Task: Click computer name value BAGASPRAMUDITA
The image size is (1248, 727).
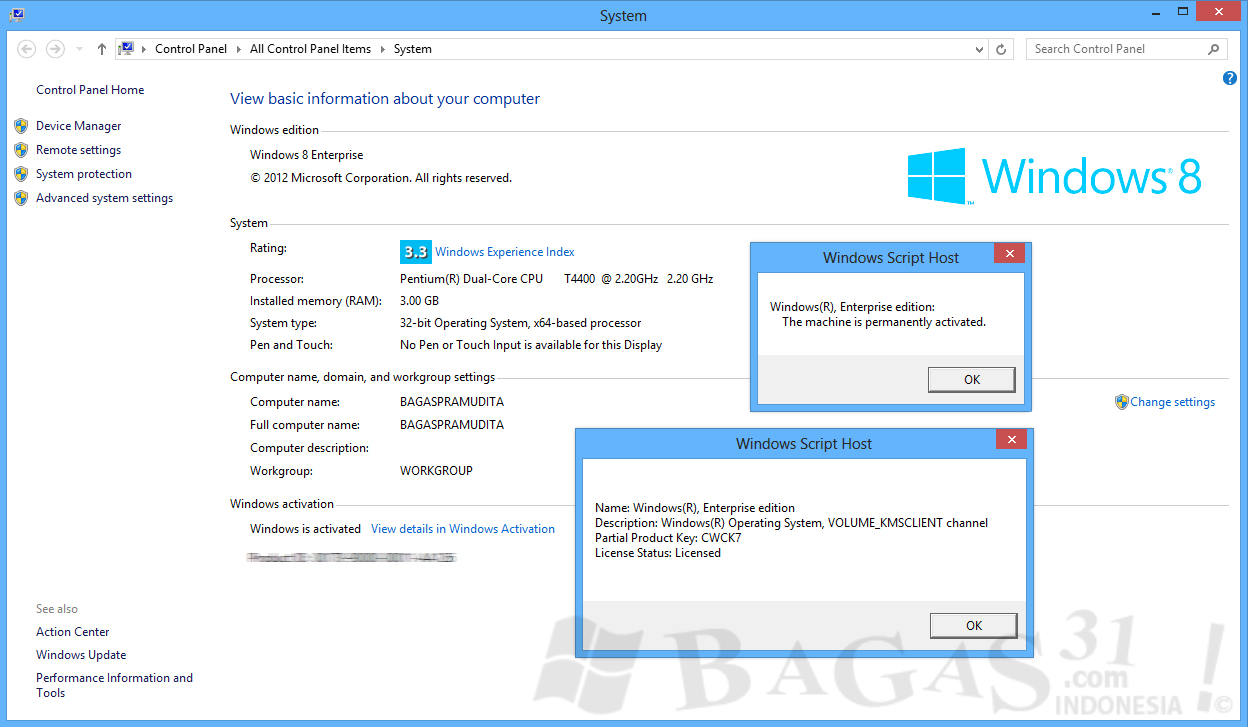Action: 452,402
